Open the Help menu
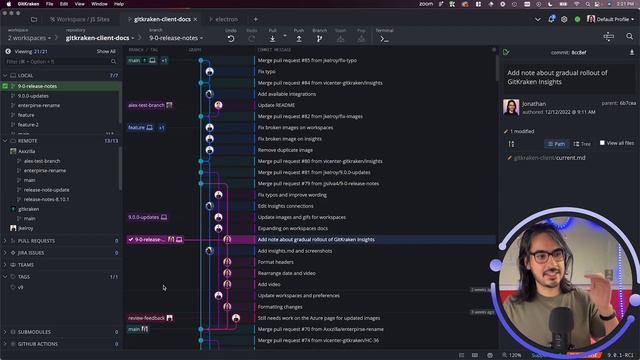The height and width of the screenshot is (360, 640). point(119,4)
